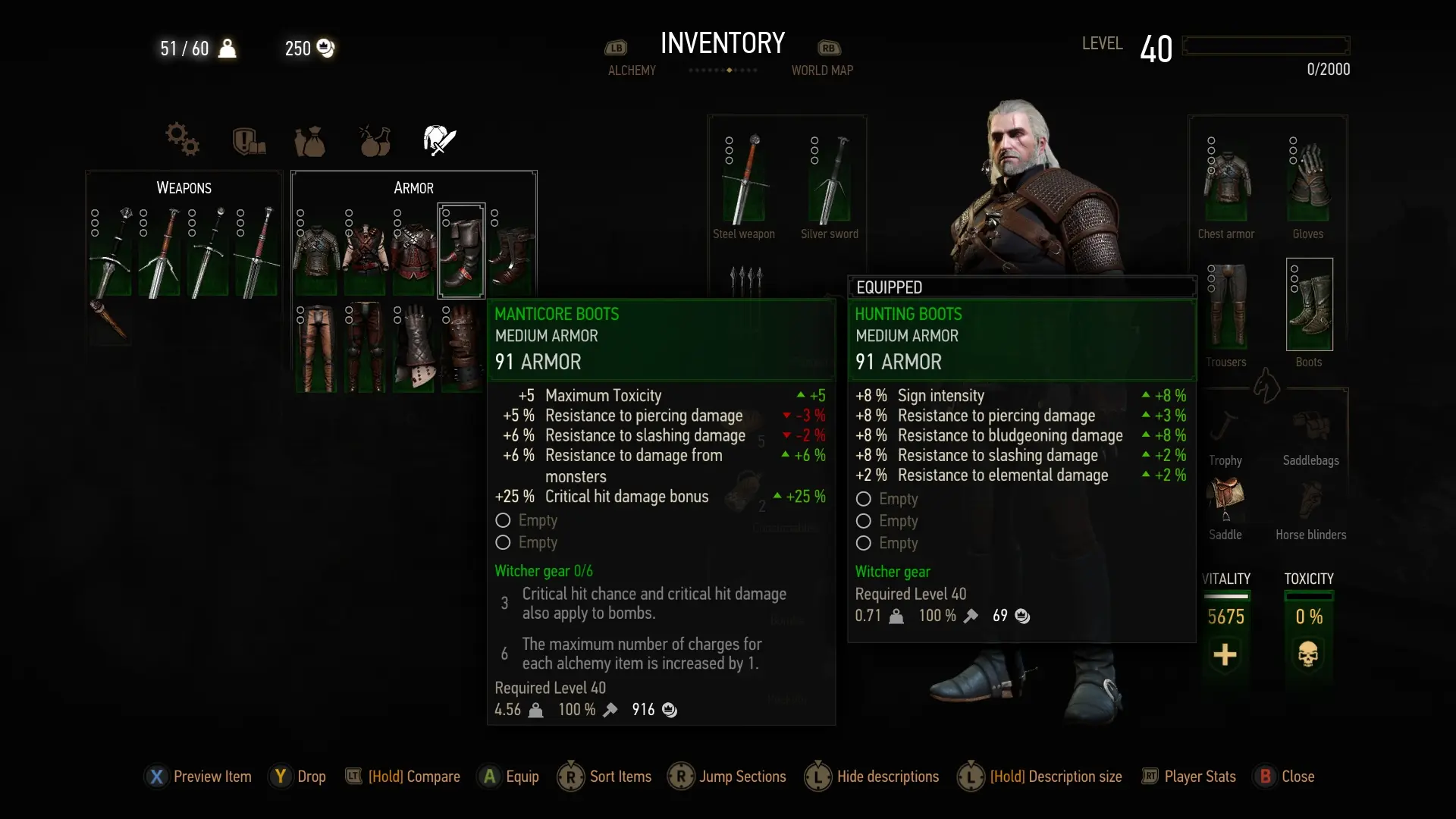This screenshot has height=819, width=1456.
Task: Click the first Empty socket of Manticore Boots
Action: [x=526, y=520]
